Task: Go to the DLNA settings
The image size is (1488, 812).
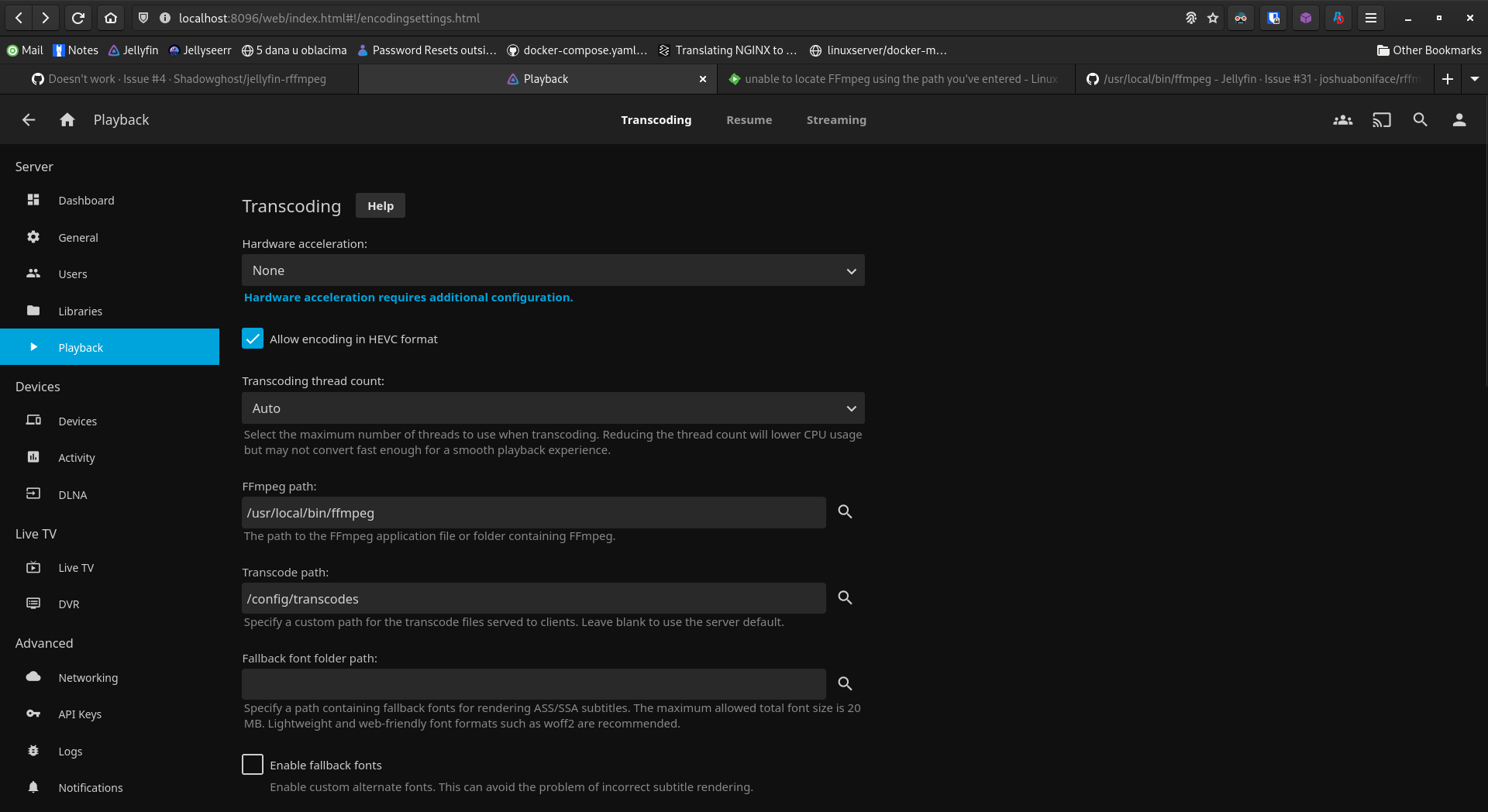Action: (73, 494)
